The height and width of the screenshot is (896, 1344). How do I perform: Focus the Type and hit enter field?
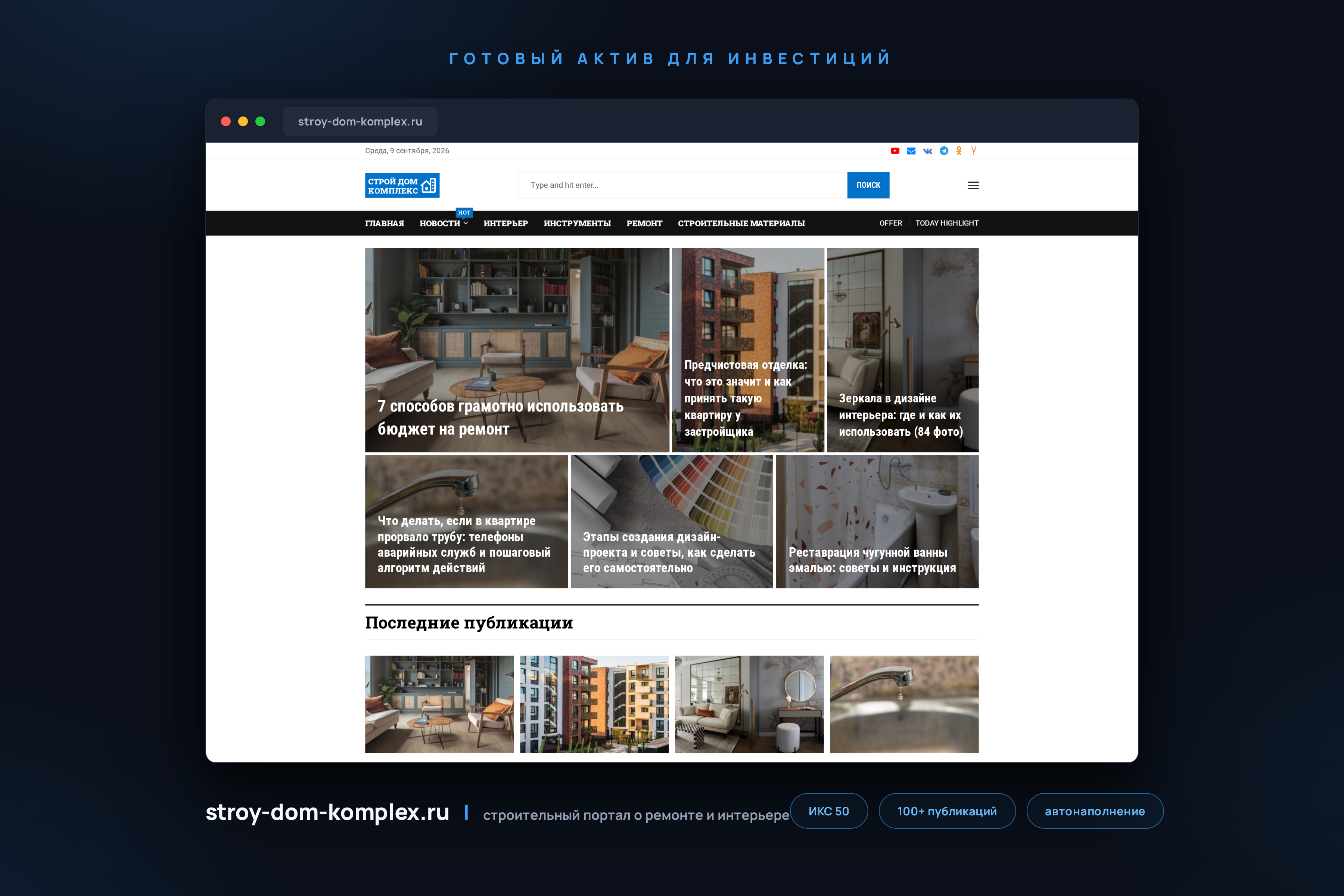[x=682, y=185]
